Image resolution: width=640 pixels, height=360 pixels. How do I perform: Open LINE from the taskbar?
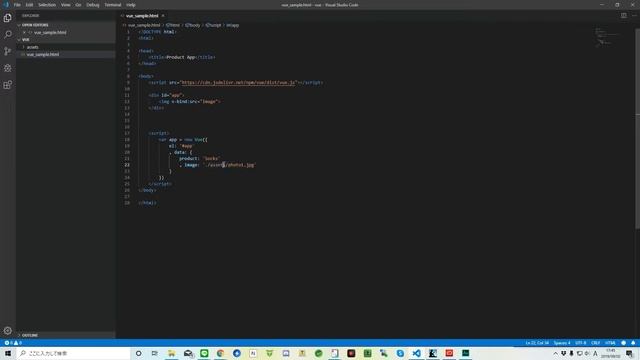click(x=204, y=353)
